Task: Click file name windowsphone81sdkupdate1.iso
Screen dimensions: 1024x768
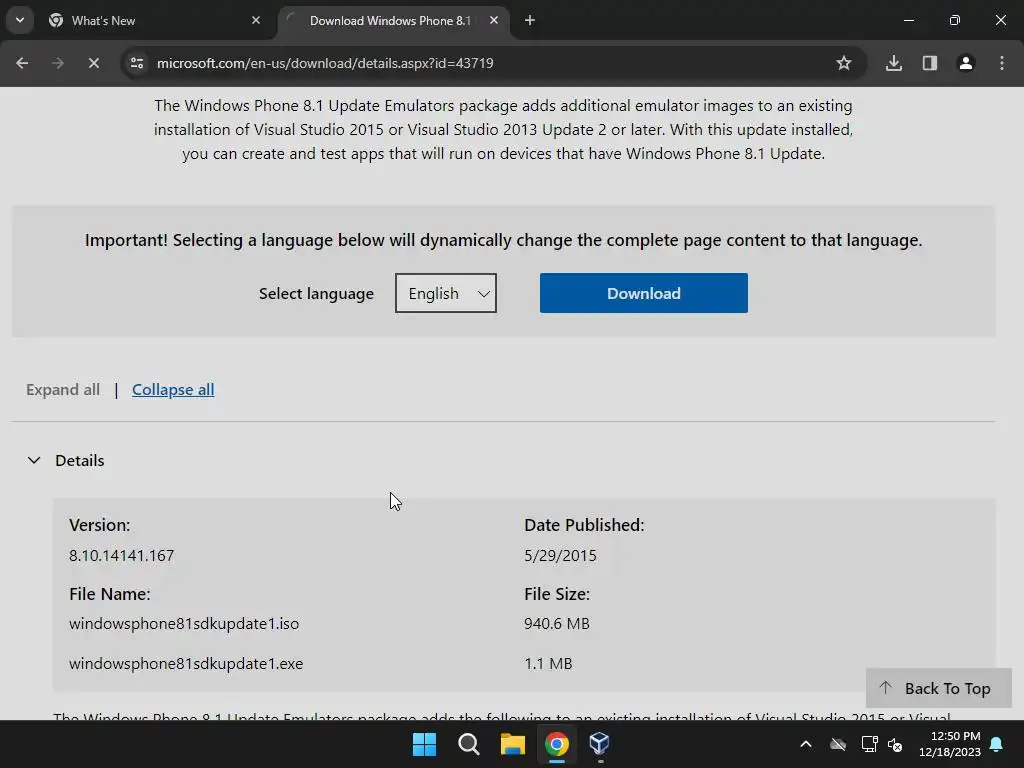Action: click(184, 624)
